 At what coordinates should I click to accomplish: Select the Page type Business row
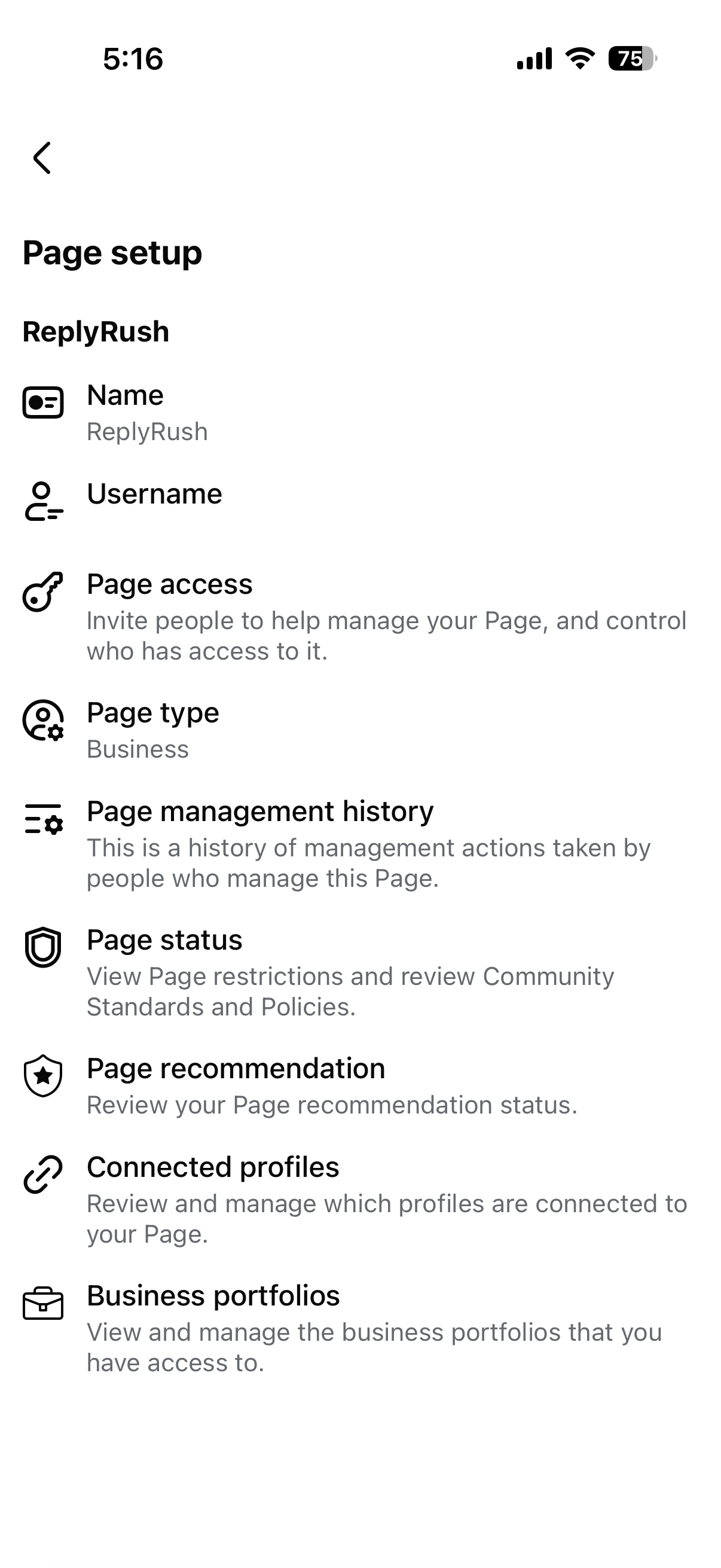coord(360,730)
